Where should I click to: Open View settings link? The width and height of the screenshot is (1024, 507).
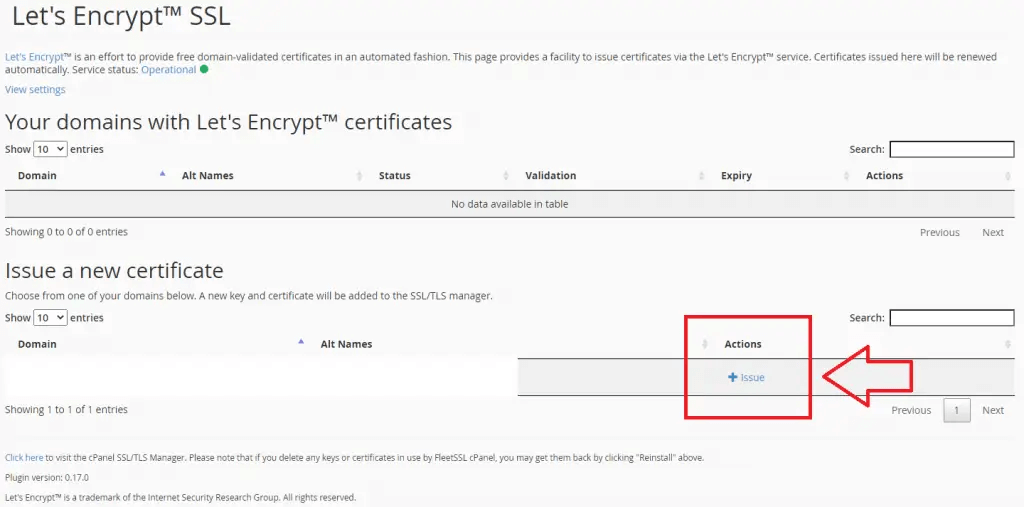35,90
